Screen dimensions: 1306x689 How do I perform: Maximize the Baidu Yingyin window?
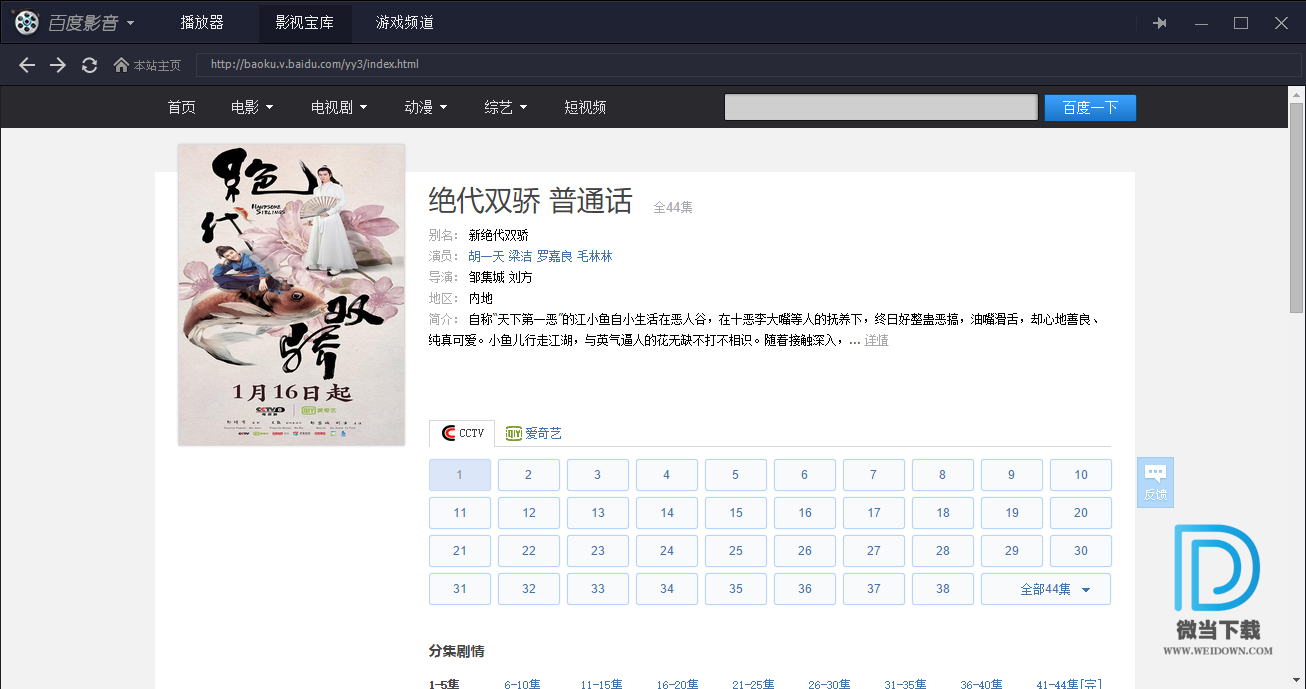(1241, 23)
